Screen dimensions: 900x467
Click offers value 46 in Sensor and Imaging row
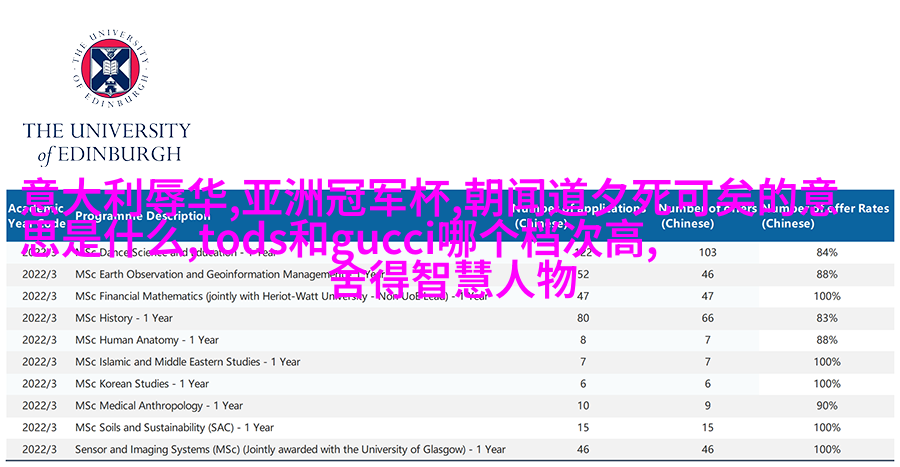[708, 450]
